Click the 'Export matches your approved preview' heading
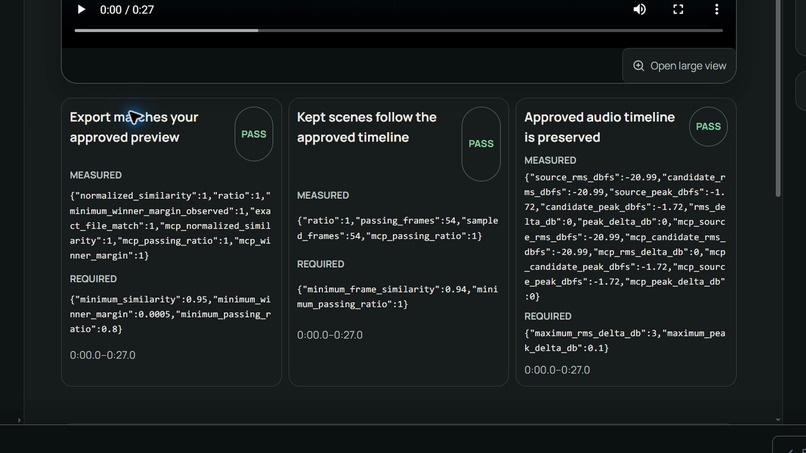Screen dimensions: 806x453 134,127
